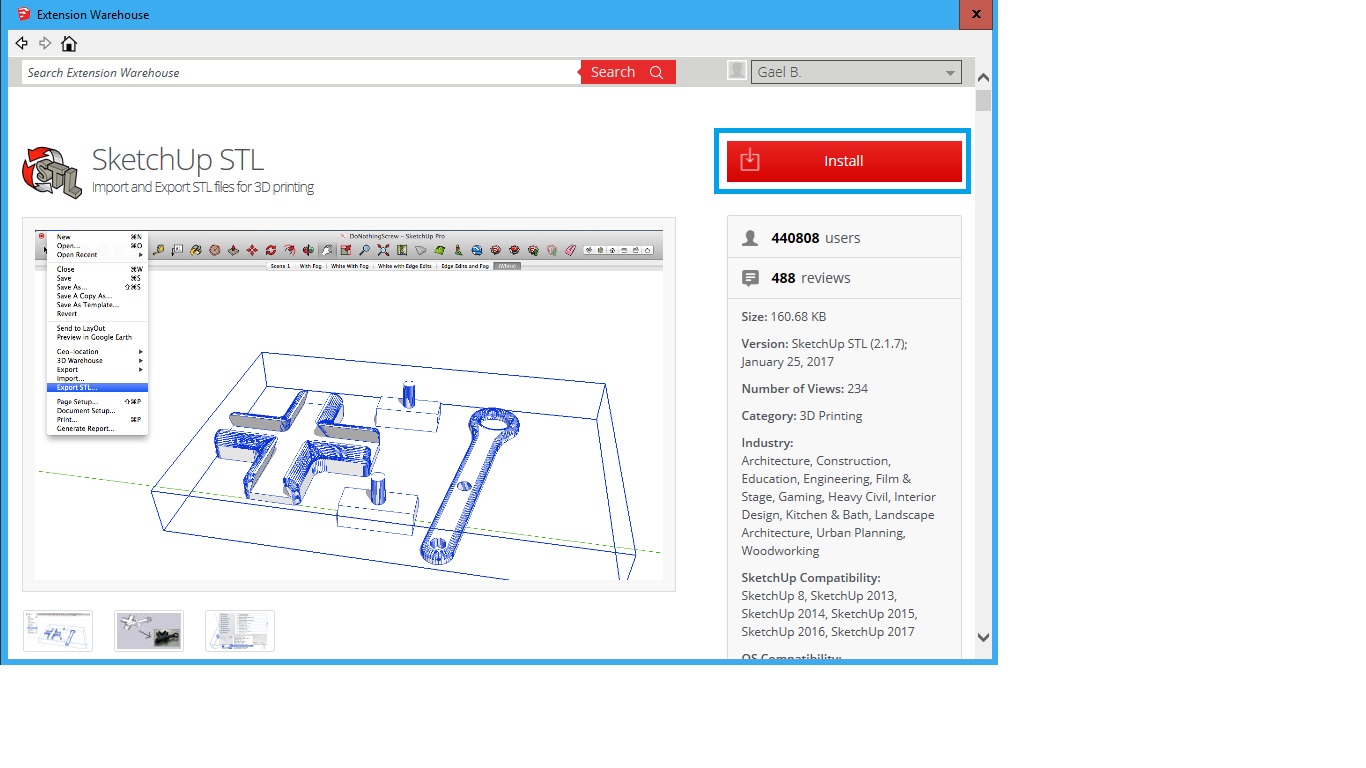Go forward with the forward arrow
This screenshot has width=1366, height=768.
coord(45,43)
